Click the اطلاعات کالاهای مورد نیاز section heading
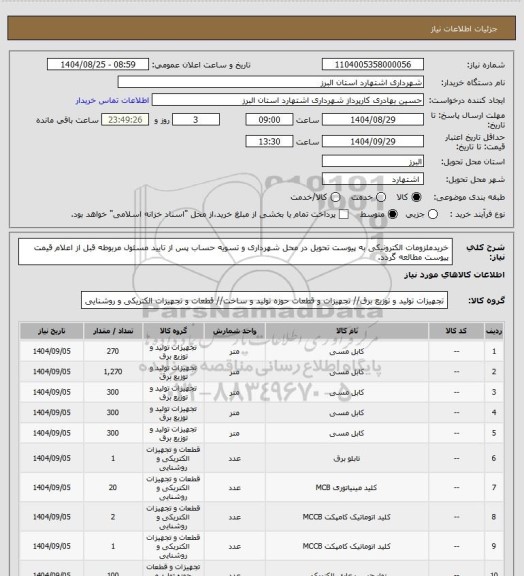Image resolution: width=524 pixels, height=576 pixels. pyautogui.click(x=454, y=275)
